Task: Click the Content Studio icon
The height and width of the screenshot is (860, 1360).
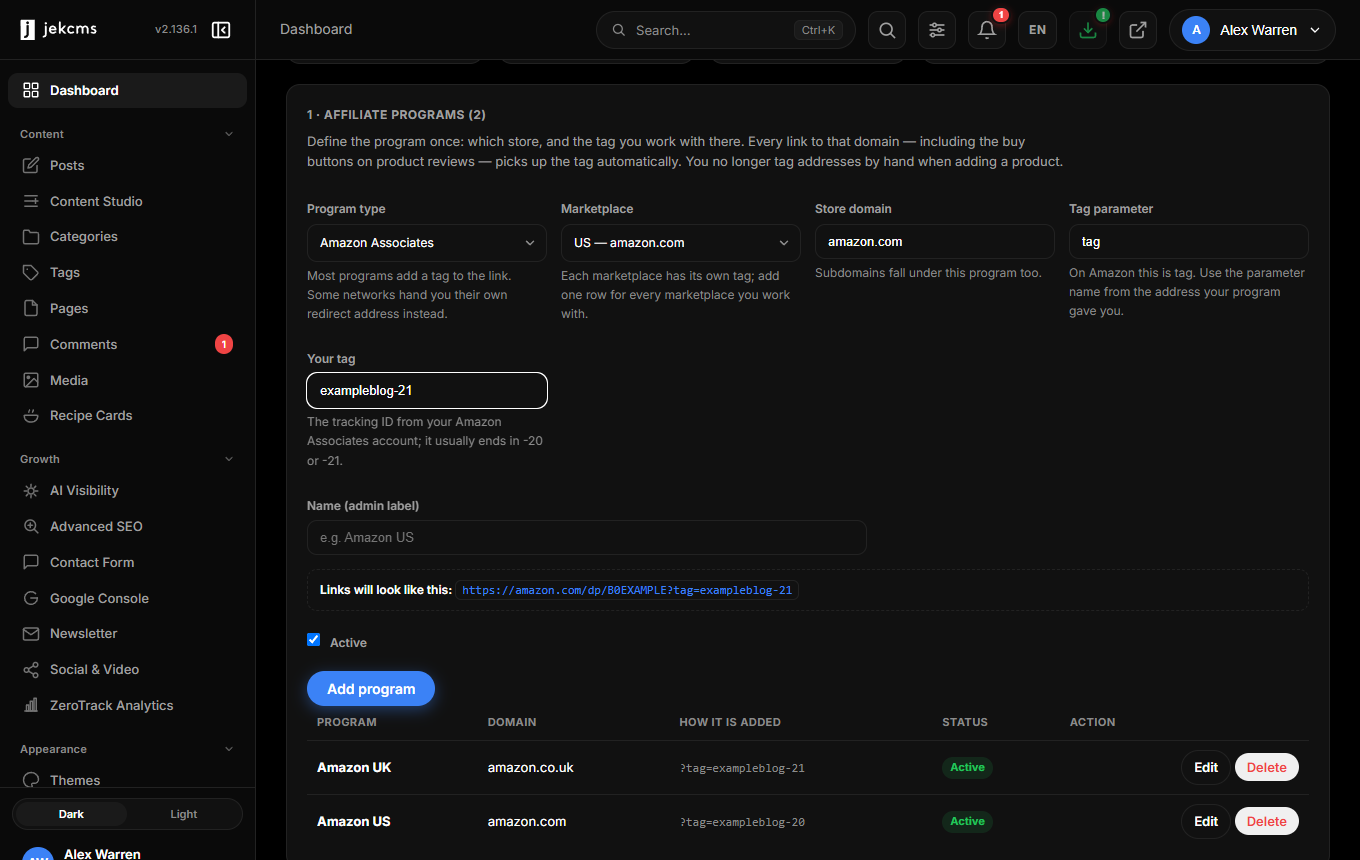Action: coord(31,201)
